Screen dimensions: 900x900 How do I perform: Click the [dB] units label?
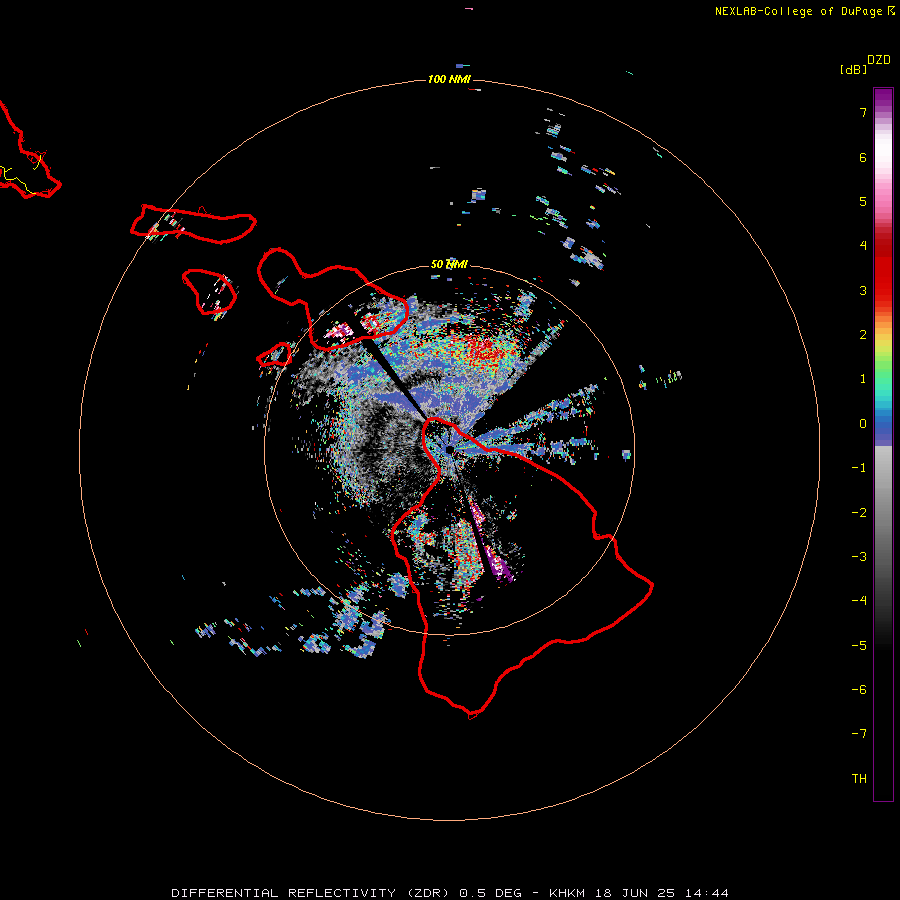[x=854, y=69]
